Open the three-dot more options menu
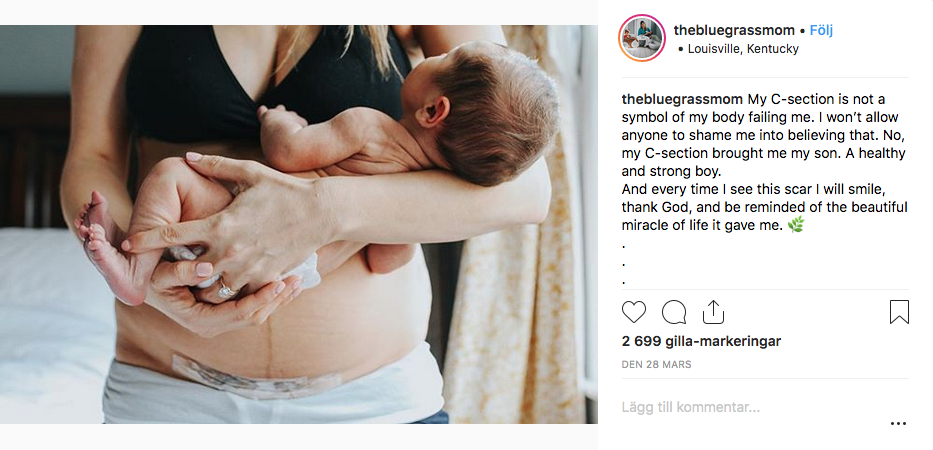The height and width of the screenshot is (450, 933). 898,423
